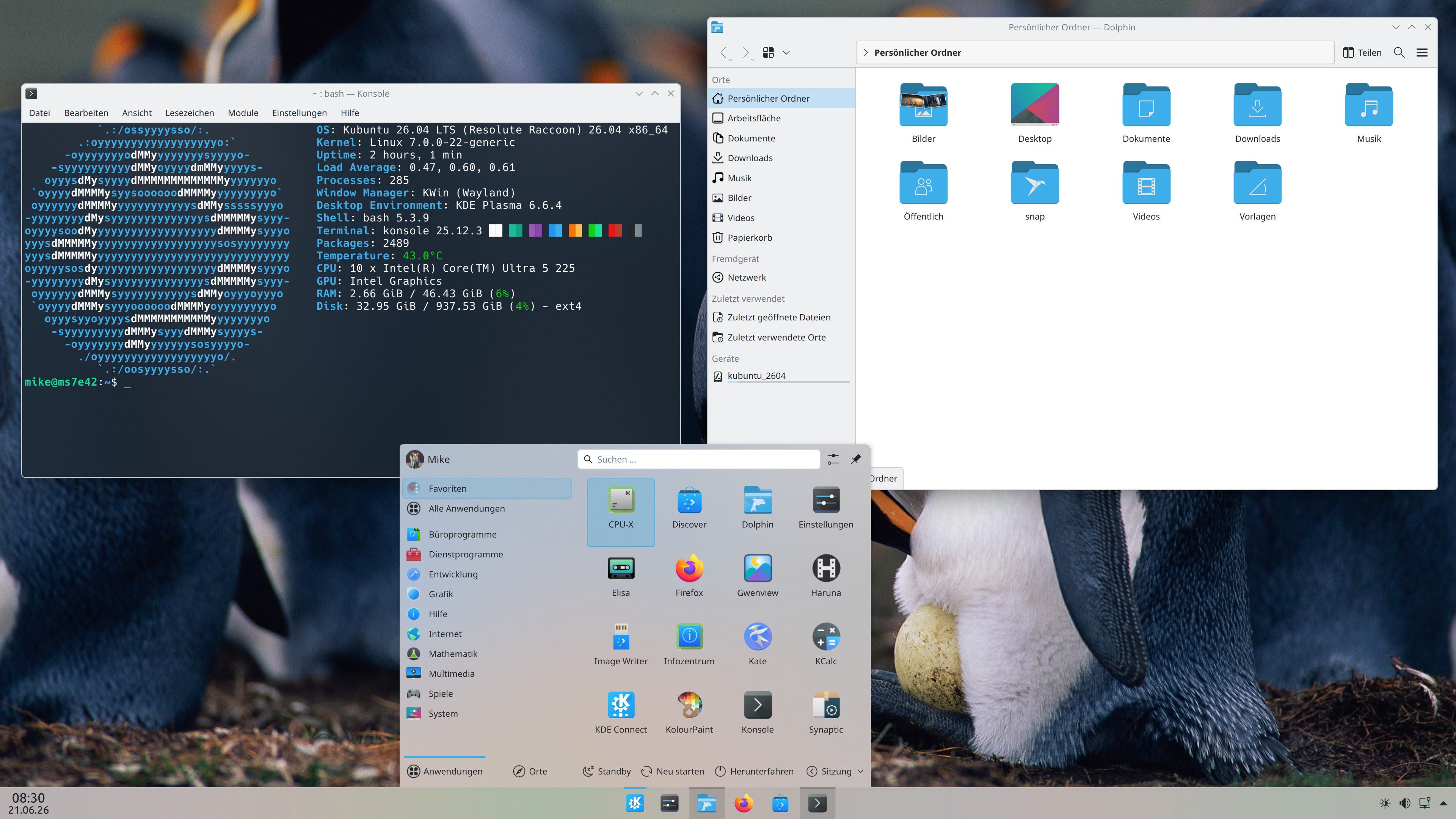Show hidden system tray icons arrow
The height and width of the screenshot is (819, 1456).
(1443, 803)
